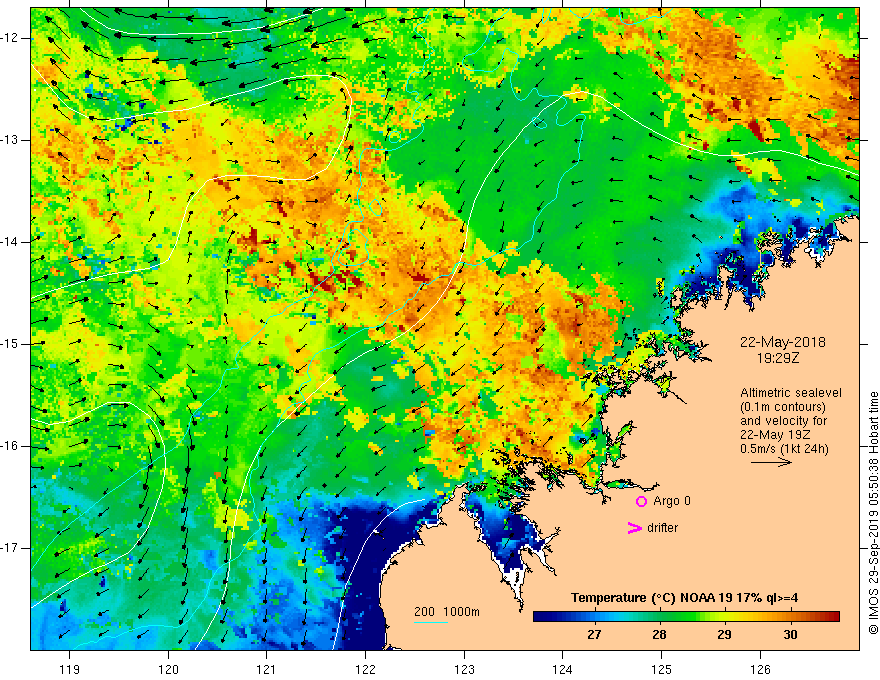Click the longitude axis label 120
The image size is (880, 680).
click(168, 669)
